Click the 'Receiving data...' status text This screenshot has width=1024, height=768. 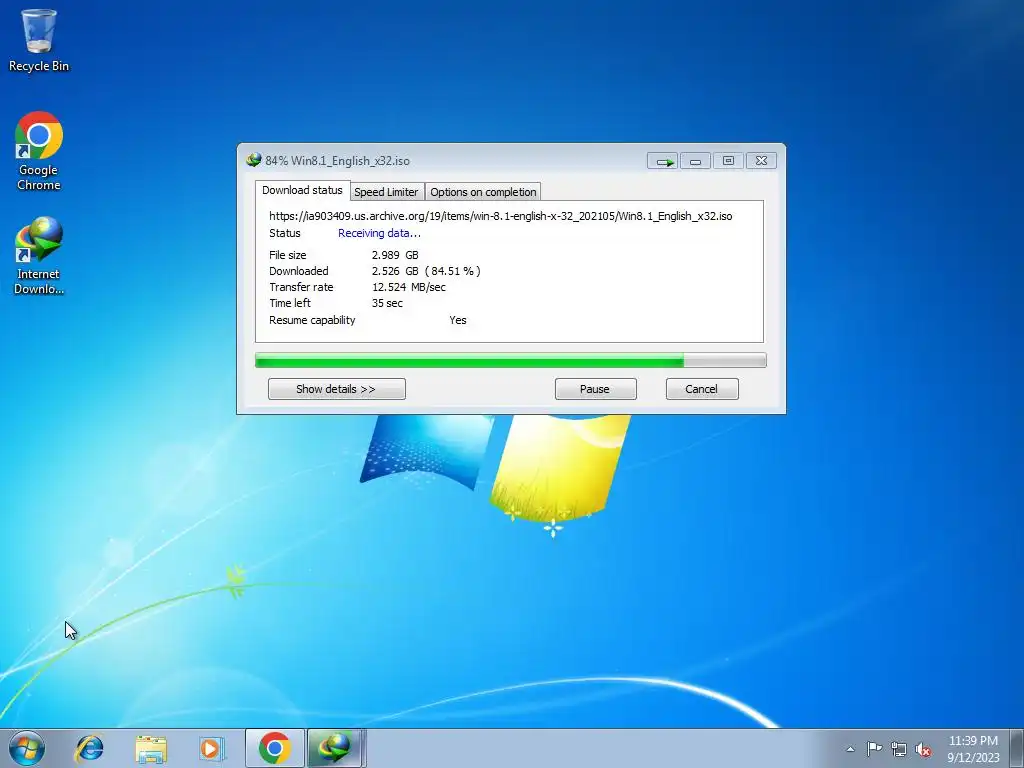click(x=379, y=233)
